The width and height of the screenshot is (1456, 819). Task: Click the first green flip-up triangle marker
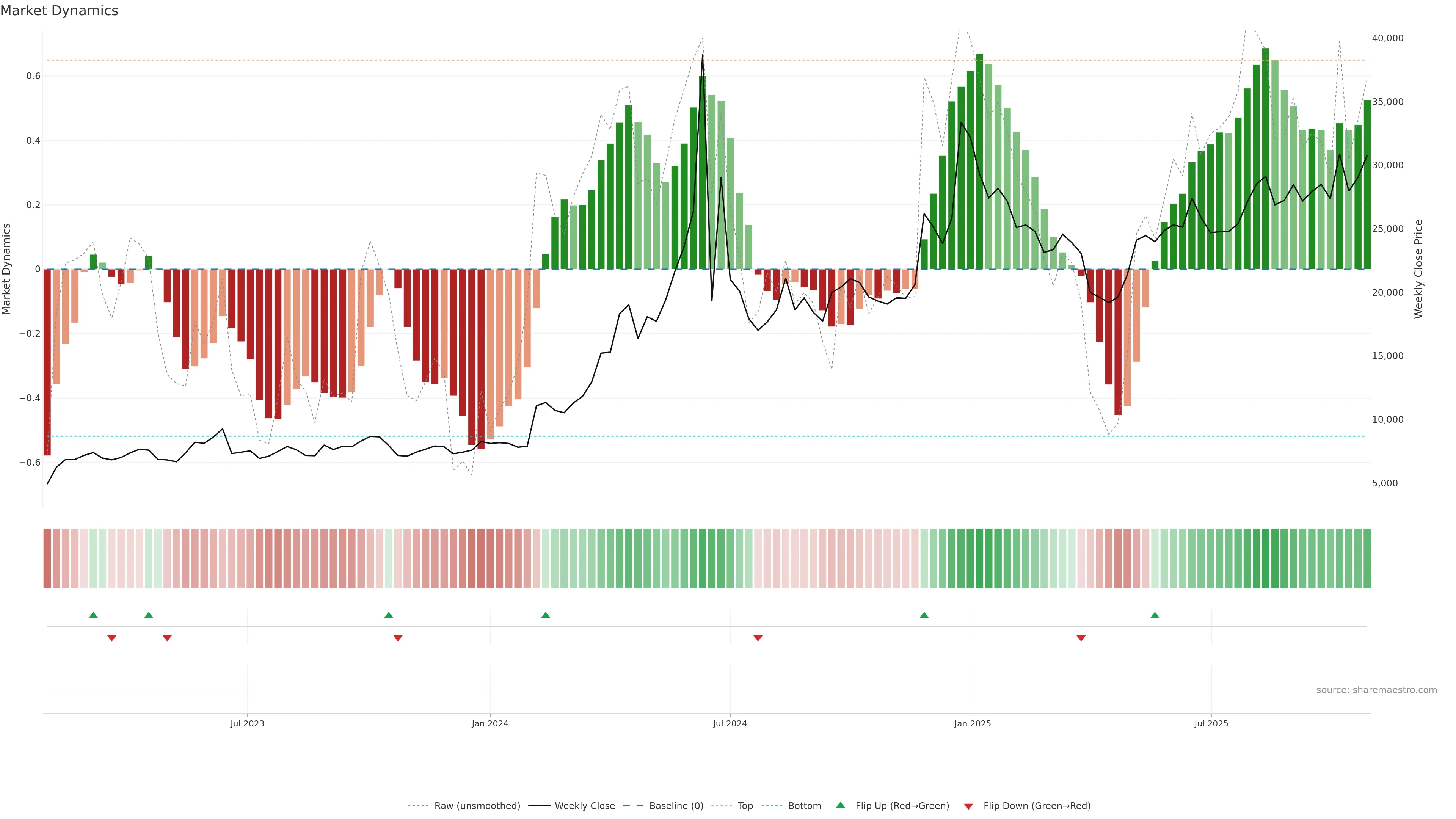(x=93, y=615)
